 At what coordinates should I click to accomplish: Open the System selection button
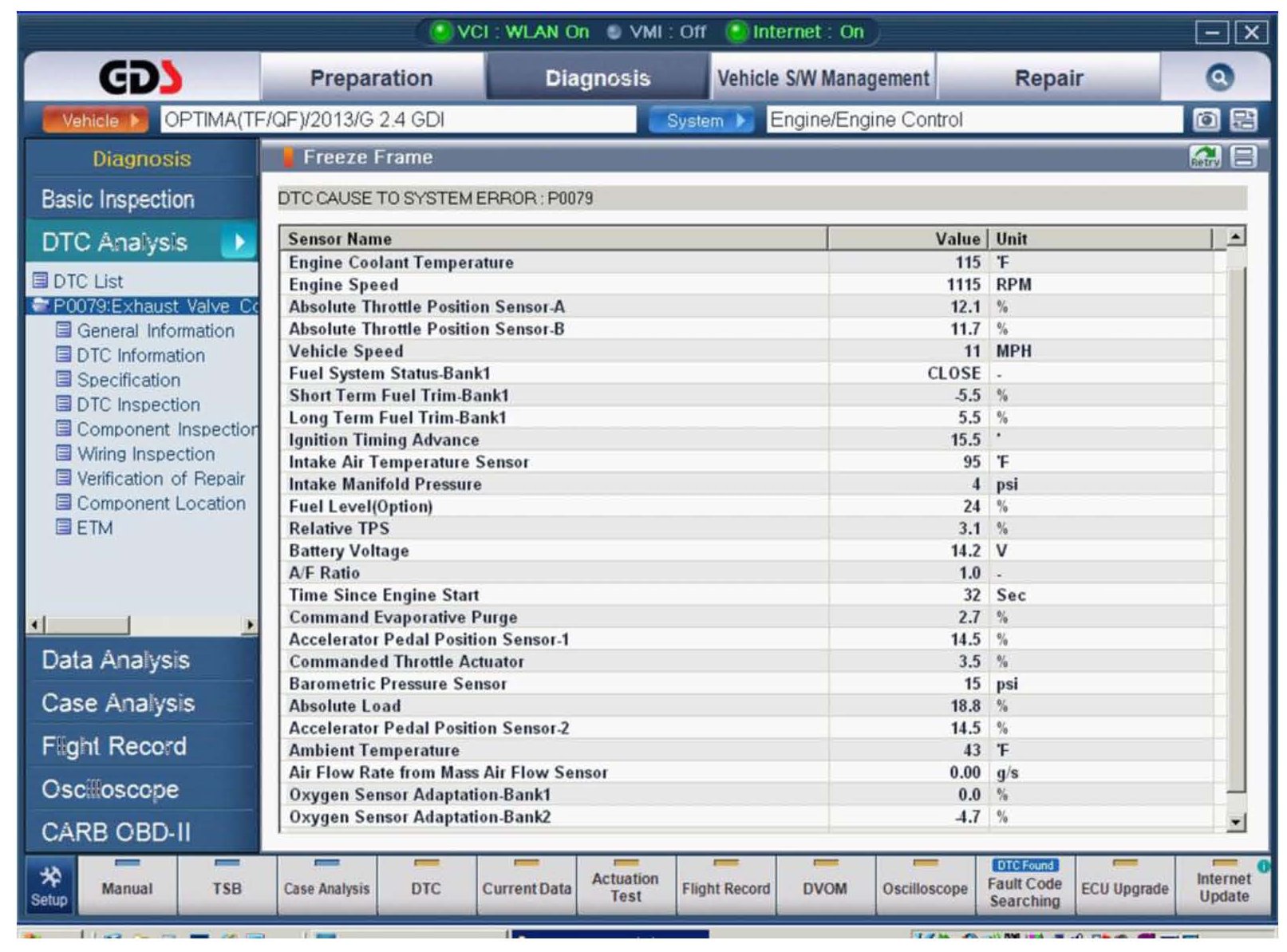tap(701, 120)
